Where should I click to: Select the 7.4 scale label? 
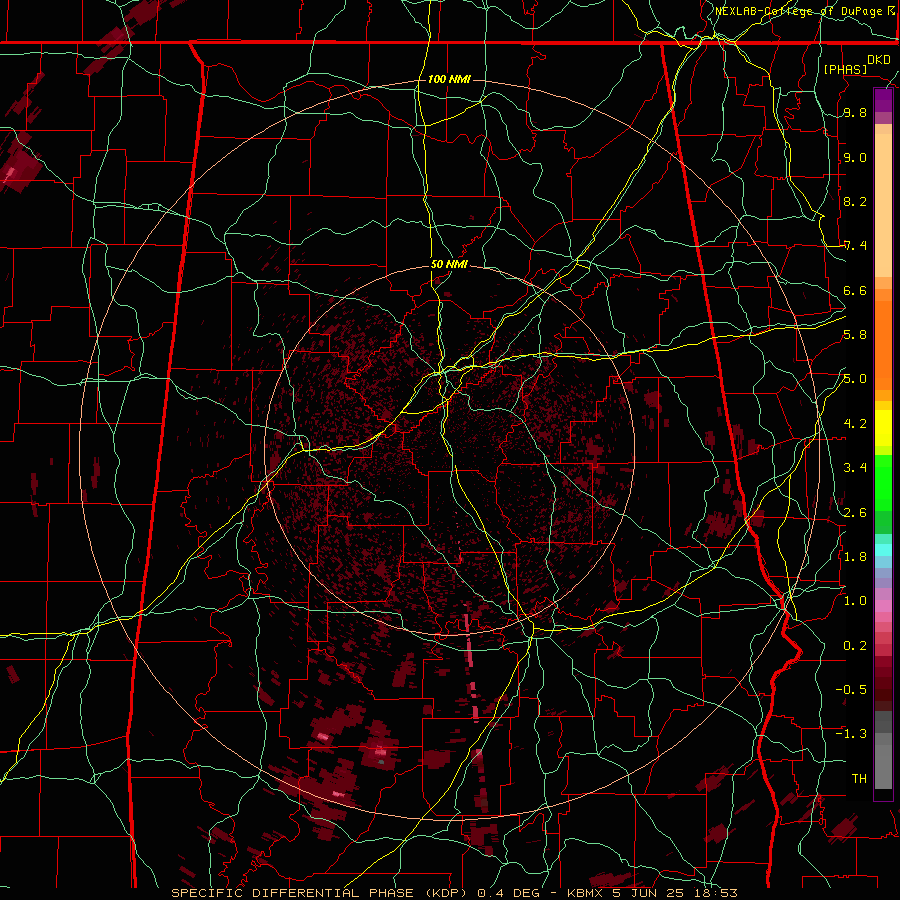[855, 246]
